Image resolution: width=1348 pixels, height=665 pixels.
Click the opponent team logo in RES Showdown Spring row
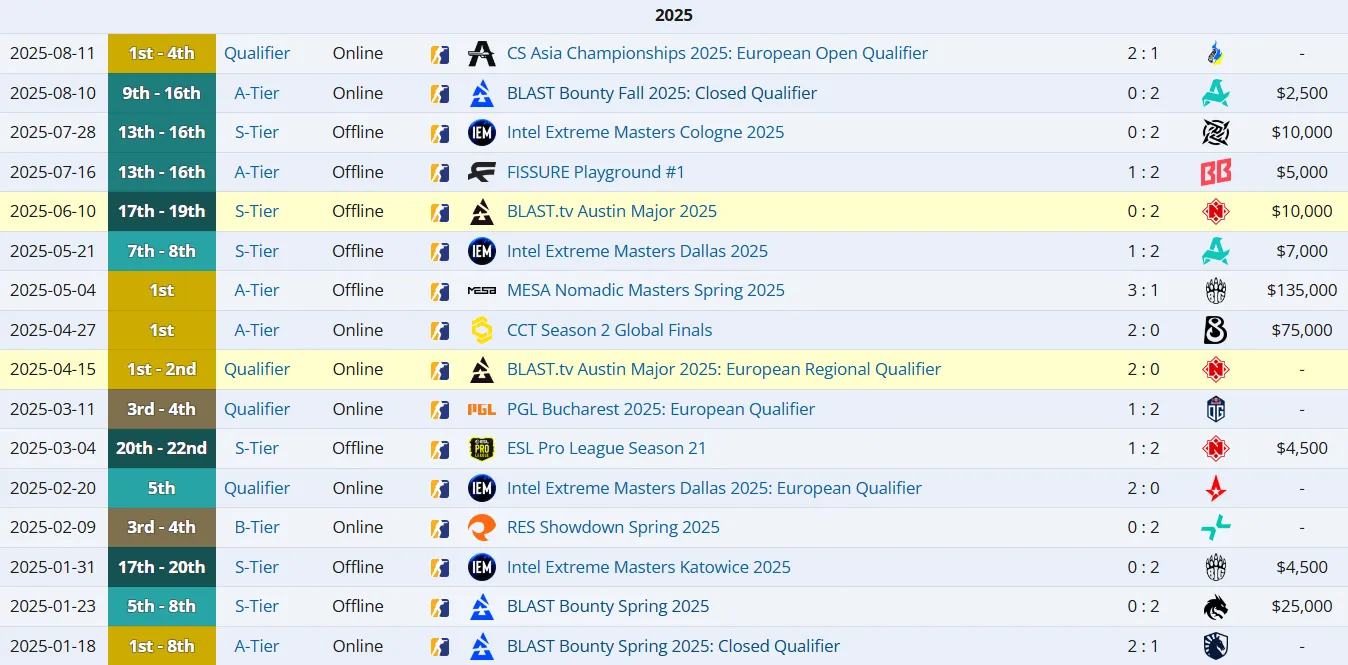click(x=1216, y=527)
